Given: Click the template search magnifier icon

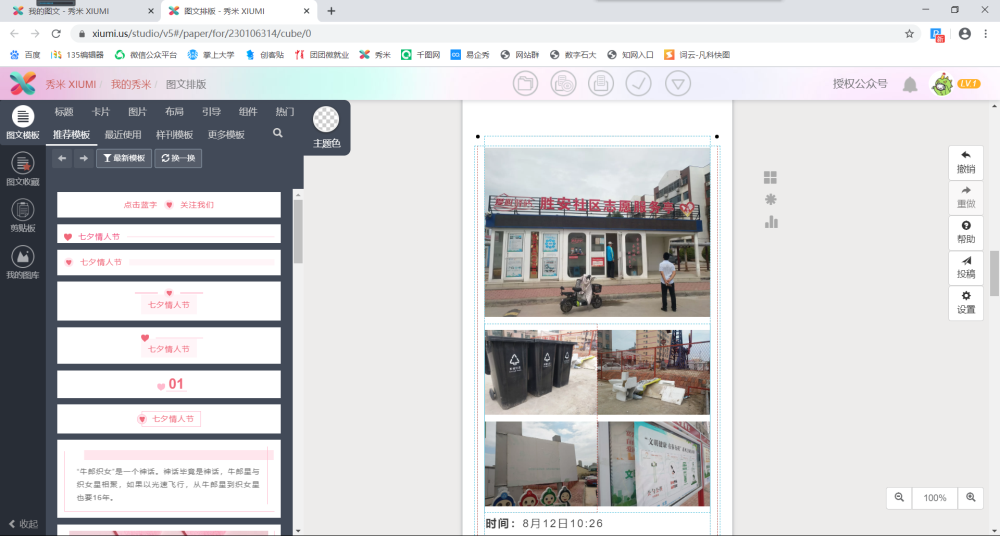Looking at the screenshot, I should pos(277,133).
